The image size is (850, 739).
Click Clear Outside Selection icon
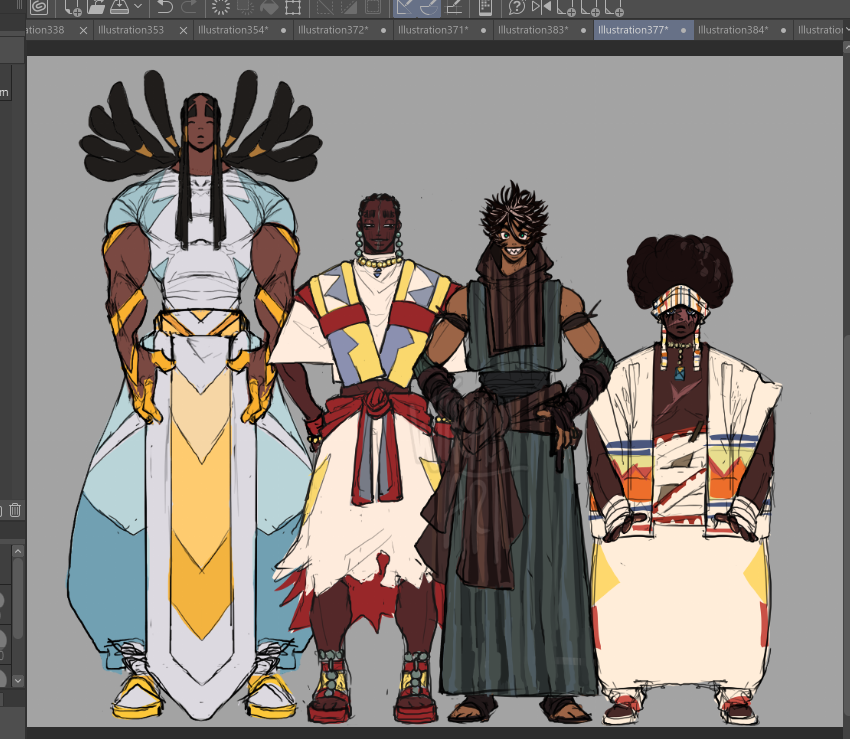pyautogui.click(x=246, y=7)
